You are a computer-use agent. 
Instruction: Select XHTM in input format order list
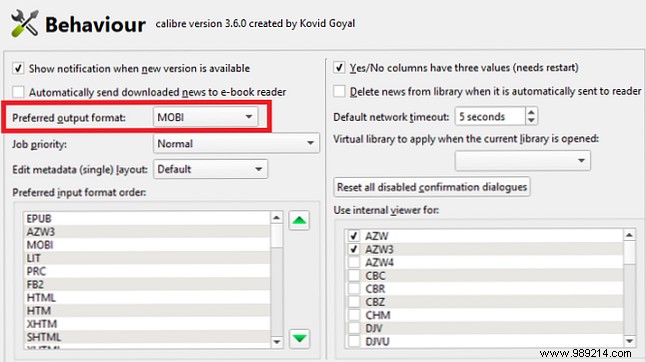point(147,324)
